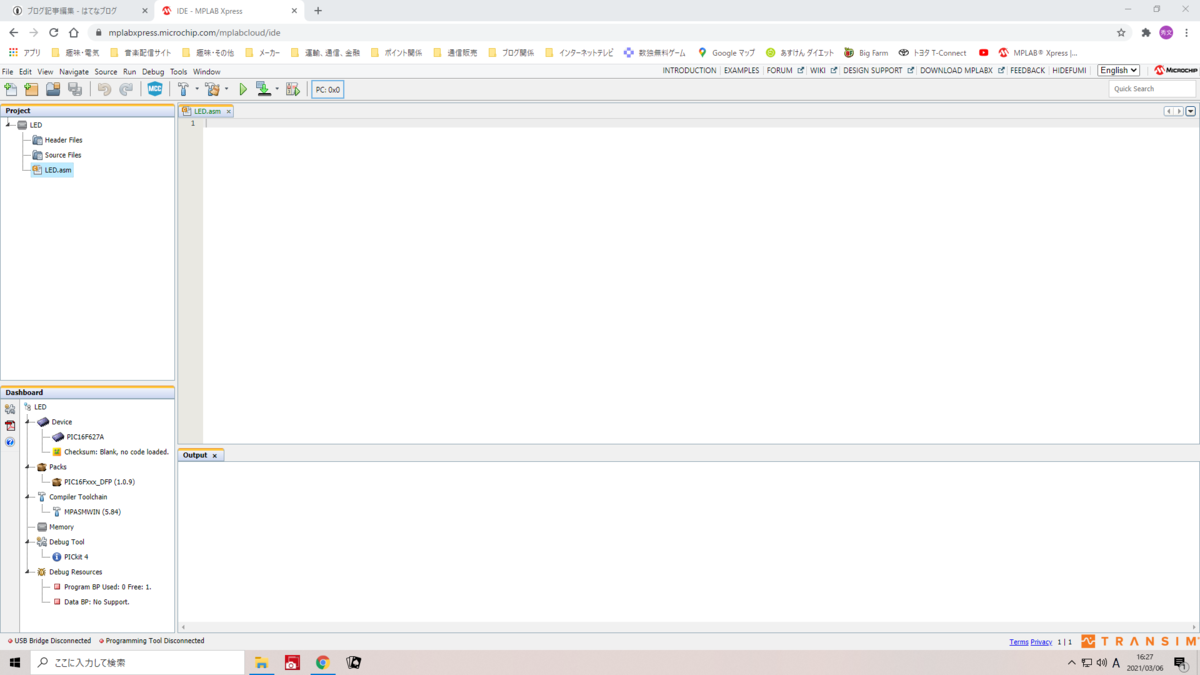
Task: Switch to the Output tab
Action: click(196, 455)
